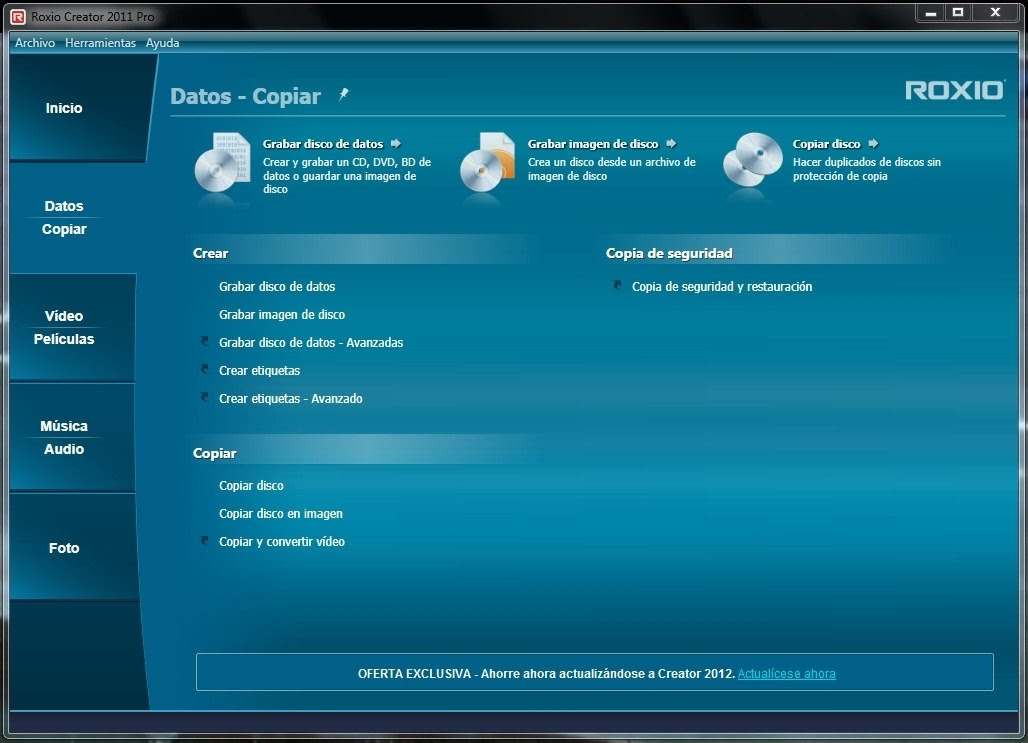Click the Copiar section header

tap(214, 453)
